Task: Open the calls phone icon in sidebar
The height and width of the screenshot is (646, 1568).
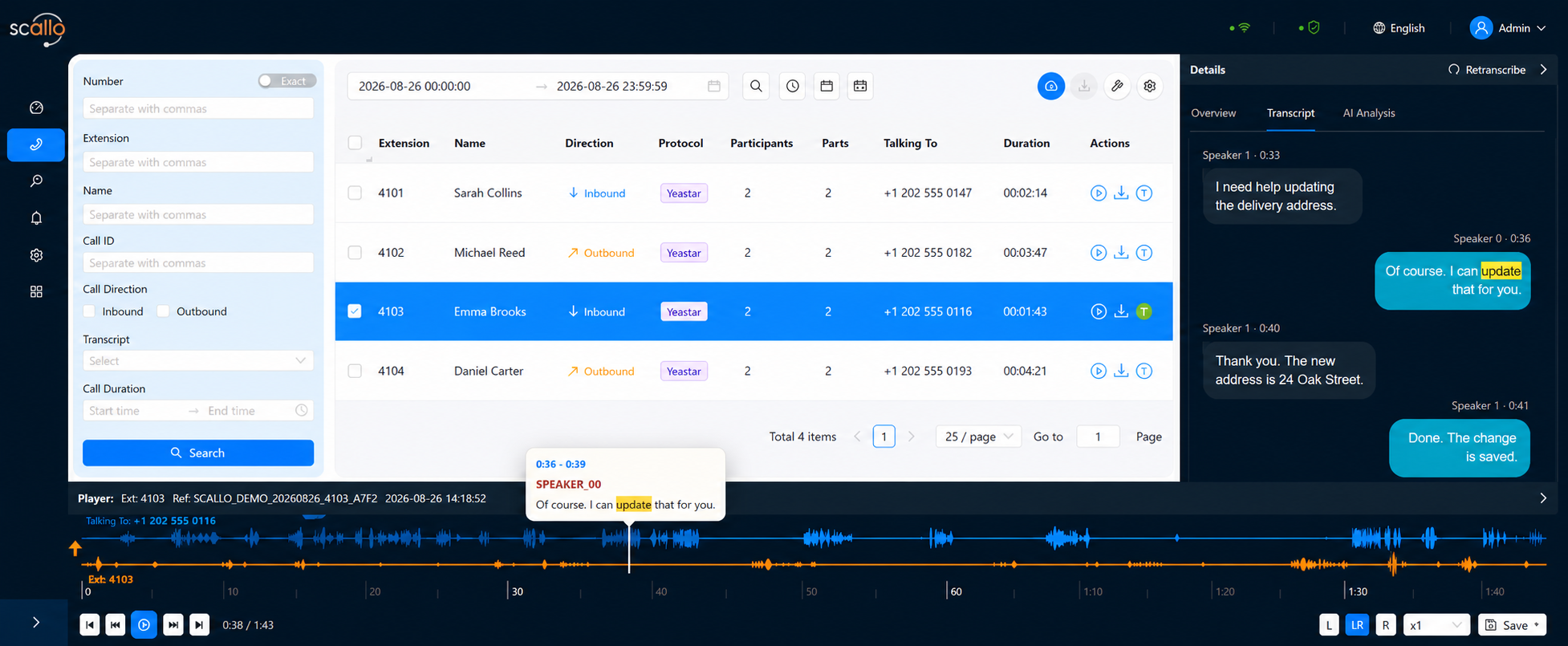Action: 36,144
